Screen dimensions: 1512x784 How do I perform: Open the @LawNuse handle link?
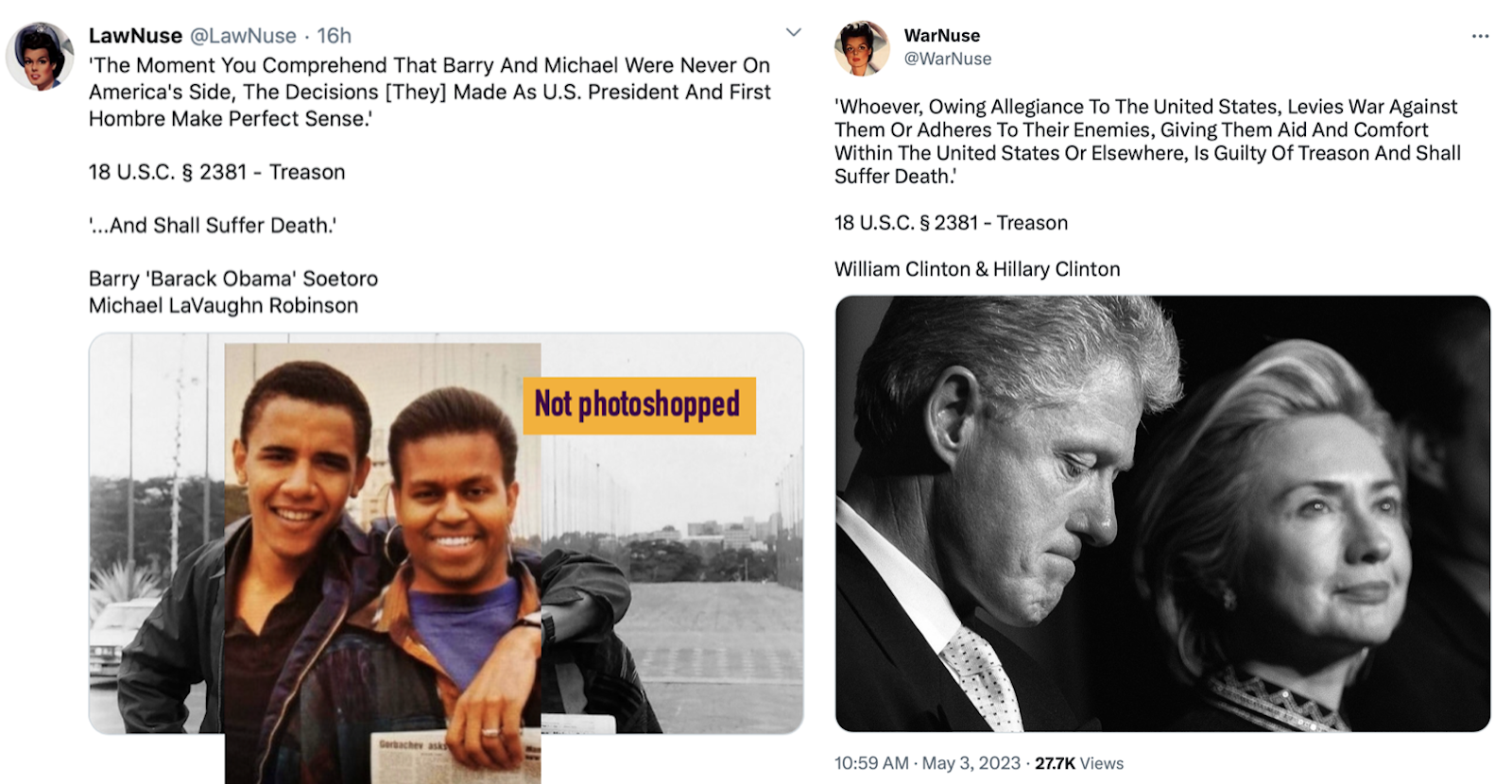(243, 36)
